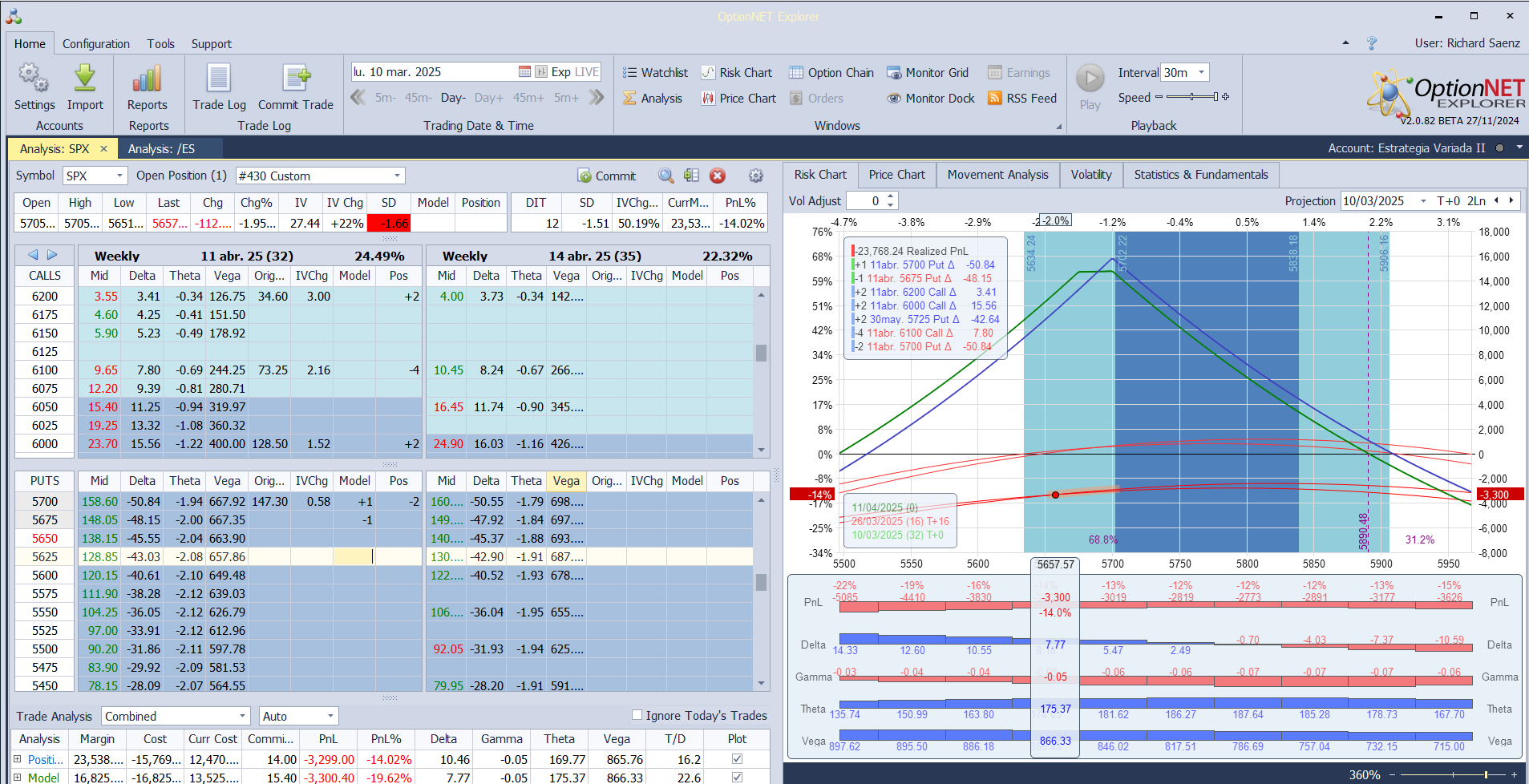The width and height of the screenshot is (1529, 784).
Task: Click the Home ribbon tab
Action: click(x=30, y=44)
